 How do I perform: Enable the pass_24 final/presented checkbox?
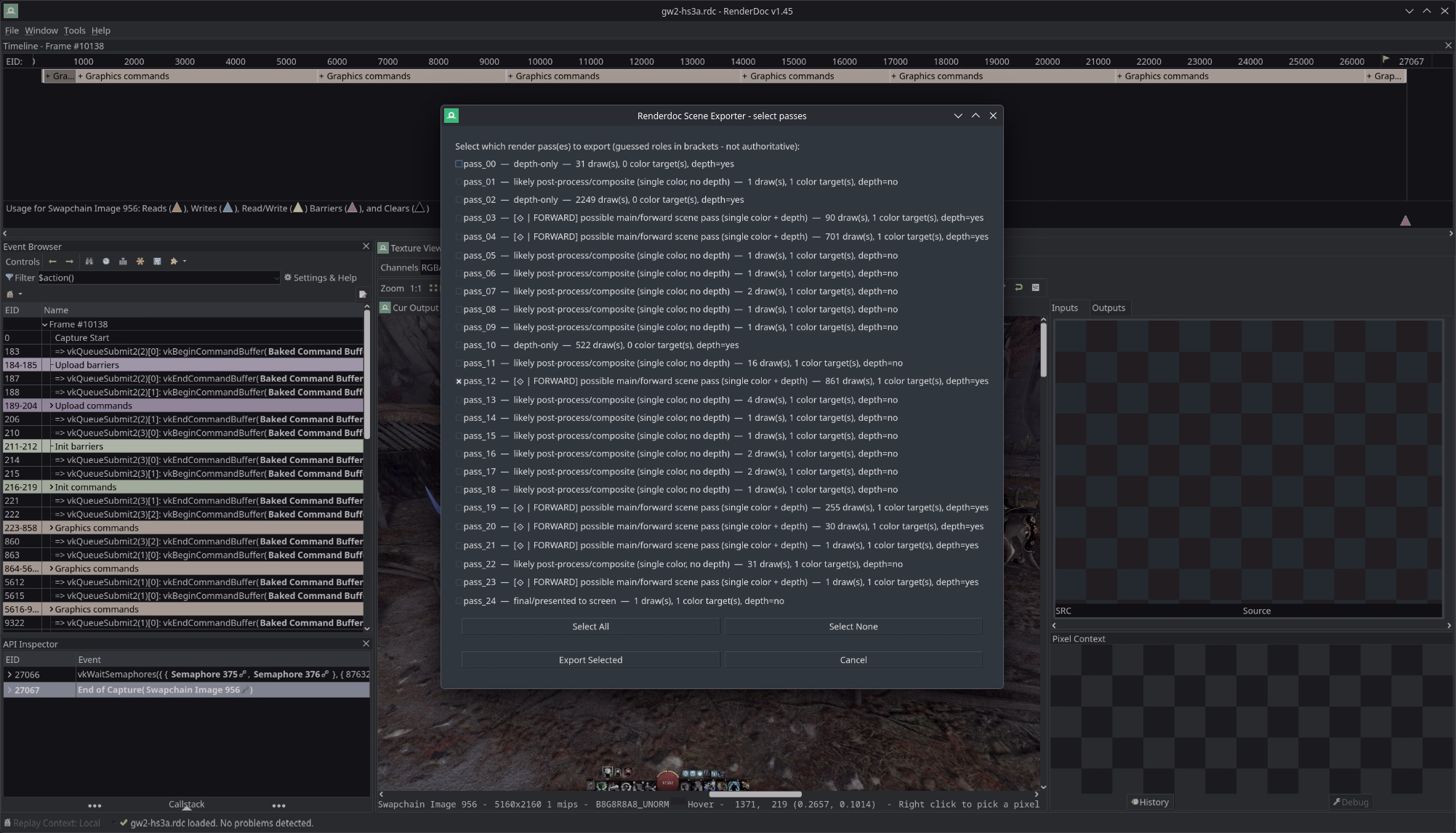(x=459, y=601)
